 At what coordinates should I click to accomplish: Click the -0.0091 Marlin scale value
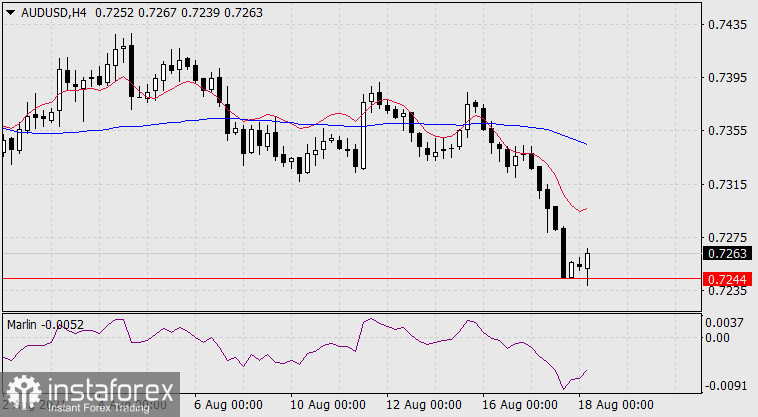coord(724,385)
